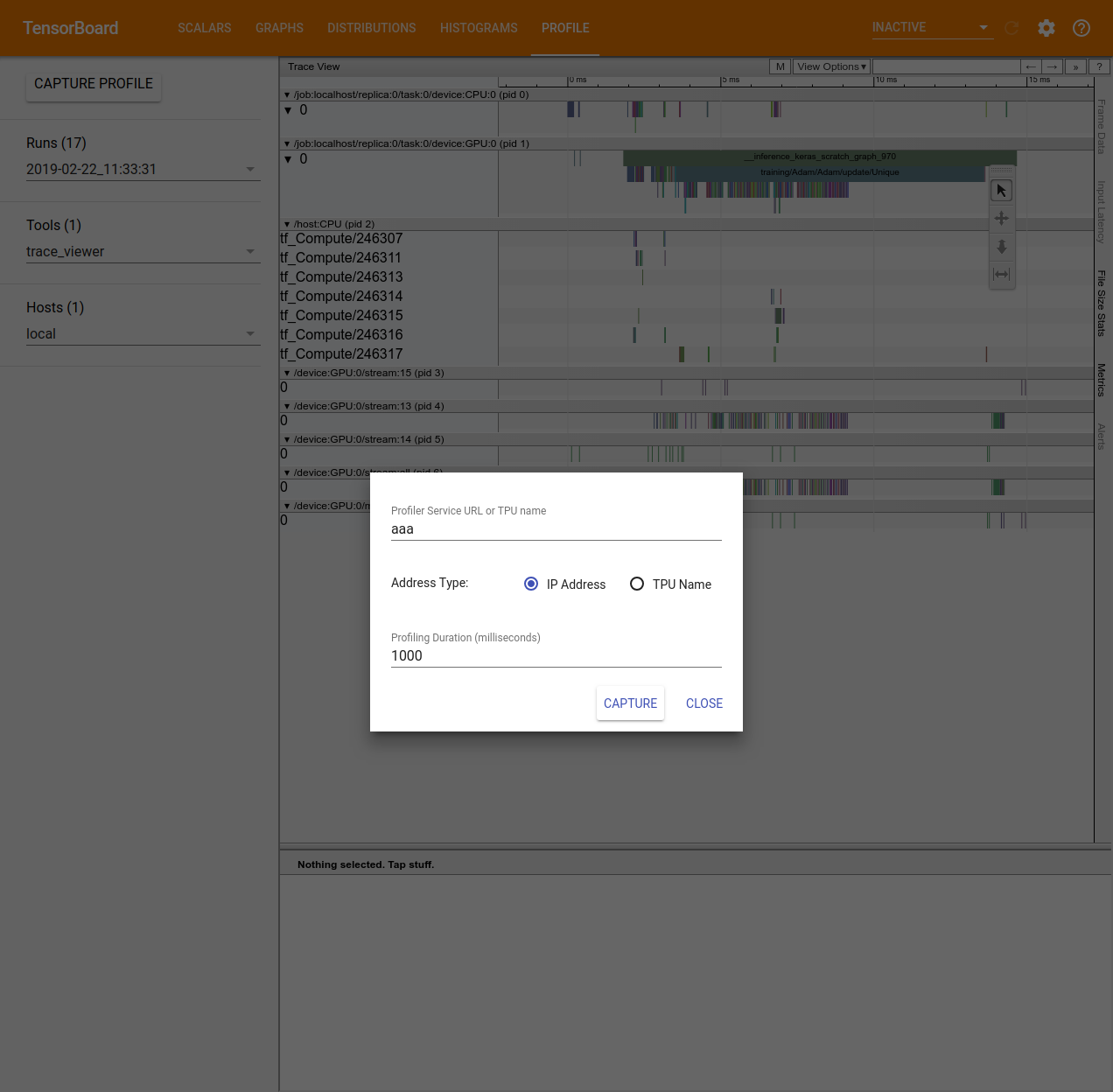Select TPU Name radio button
This screenshot has height=1092, width=1113.
coord(637,584)
